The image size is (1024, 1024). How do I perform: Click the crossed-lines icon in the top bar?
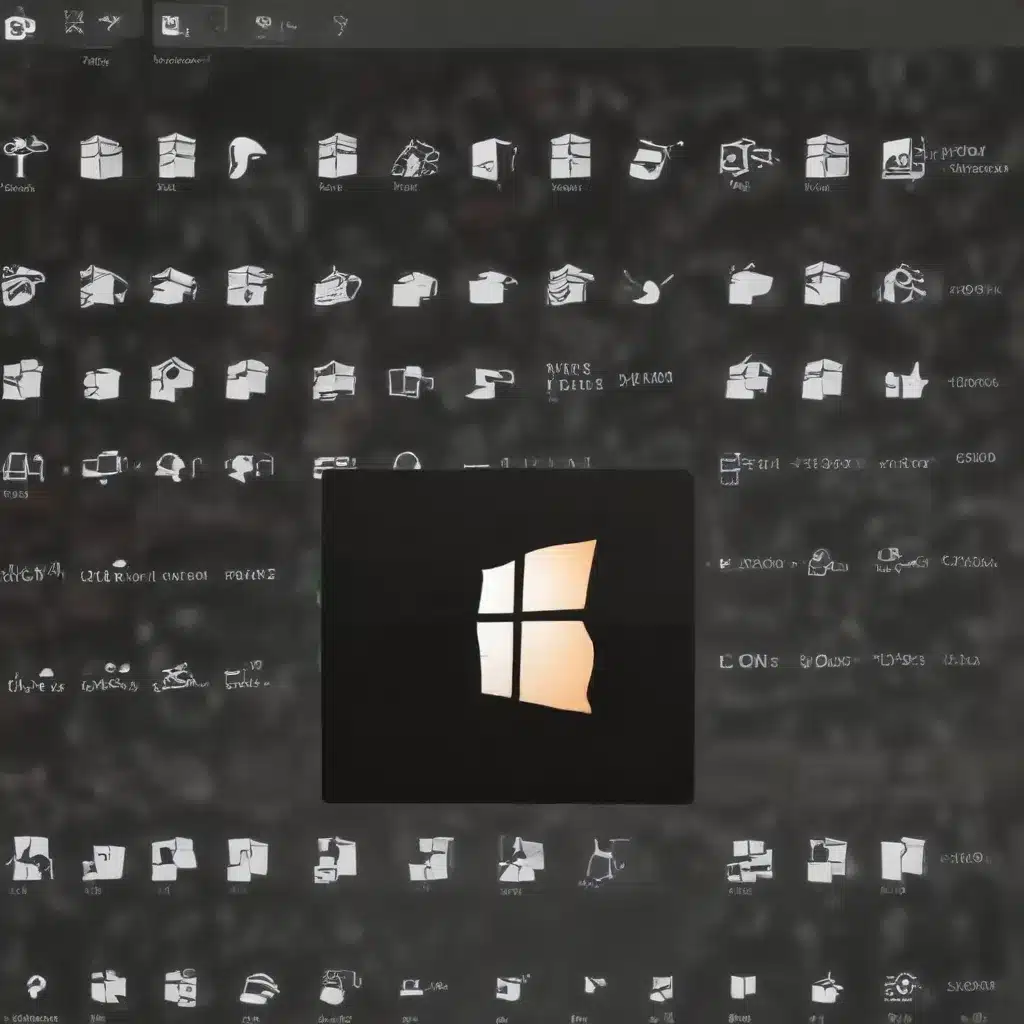point(74,23)
